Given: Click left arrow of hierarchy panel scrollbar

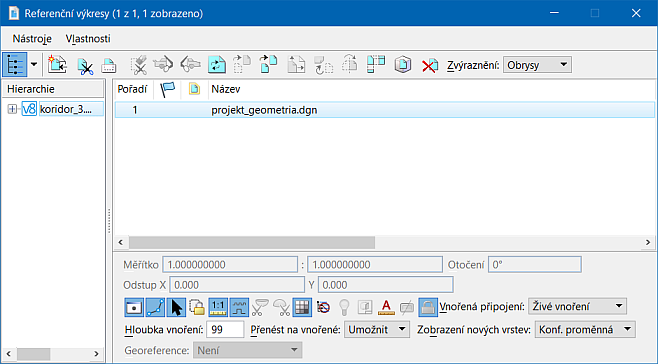Looking at the screenshot, I should (9, 354).
